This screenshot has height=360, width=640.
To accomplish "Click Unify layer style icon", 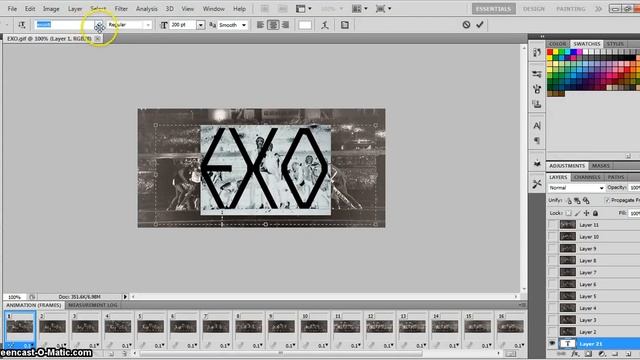I will pyautogui.click(x=586, y=200).
